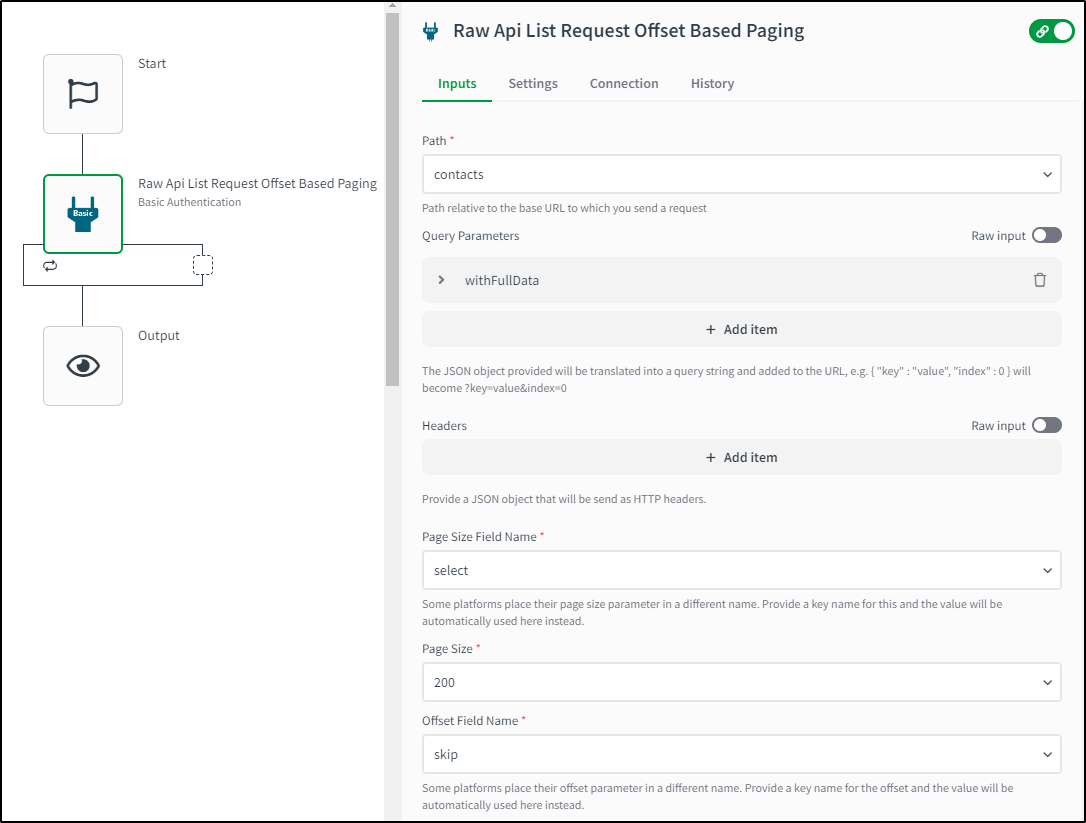Expand the withFullData parameter row

tap(441, 280)
